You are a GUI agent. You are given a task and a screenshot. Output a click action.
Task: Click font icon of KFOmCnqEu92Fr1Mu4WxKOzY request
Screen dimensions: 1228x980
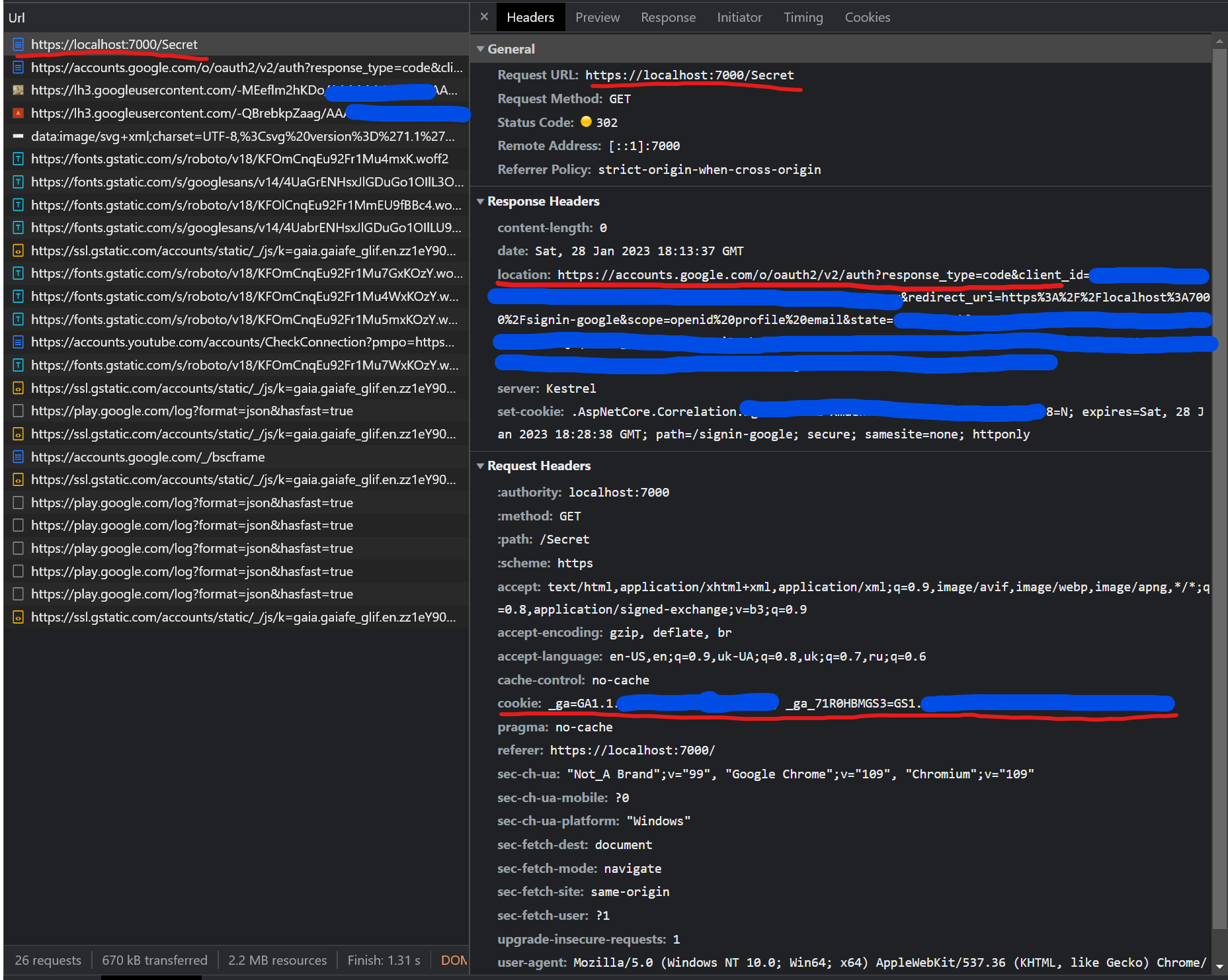(19, 296)
